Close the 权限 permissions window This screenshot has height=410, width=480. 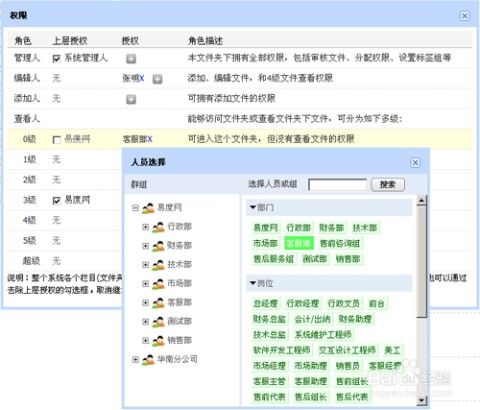pos(464,16)
